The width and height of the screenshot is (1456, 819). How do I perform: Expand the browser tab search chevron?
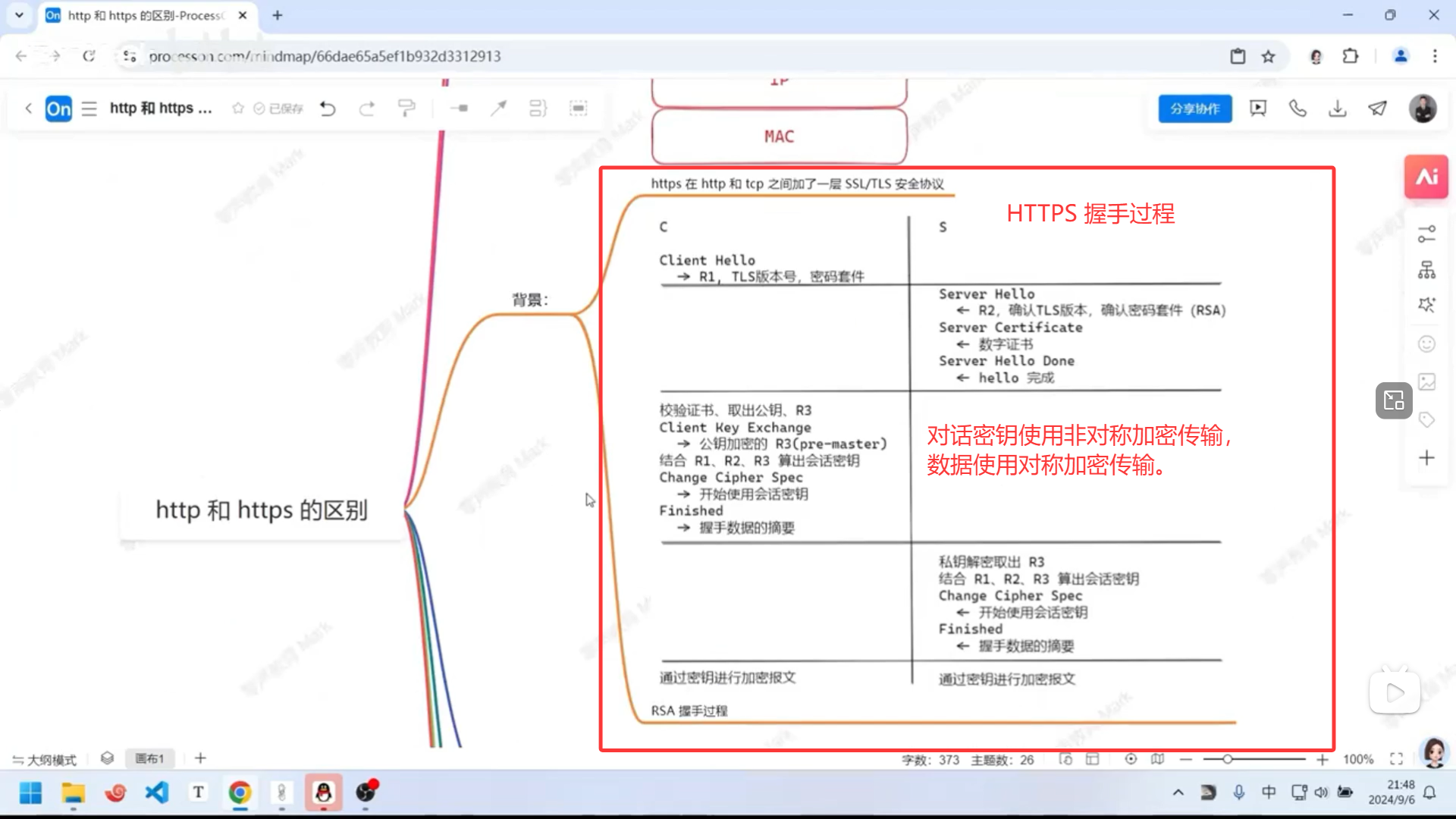(19, 14)
